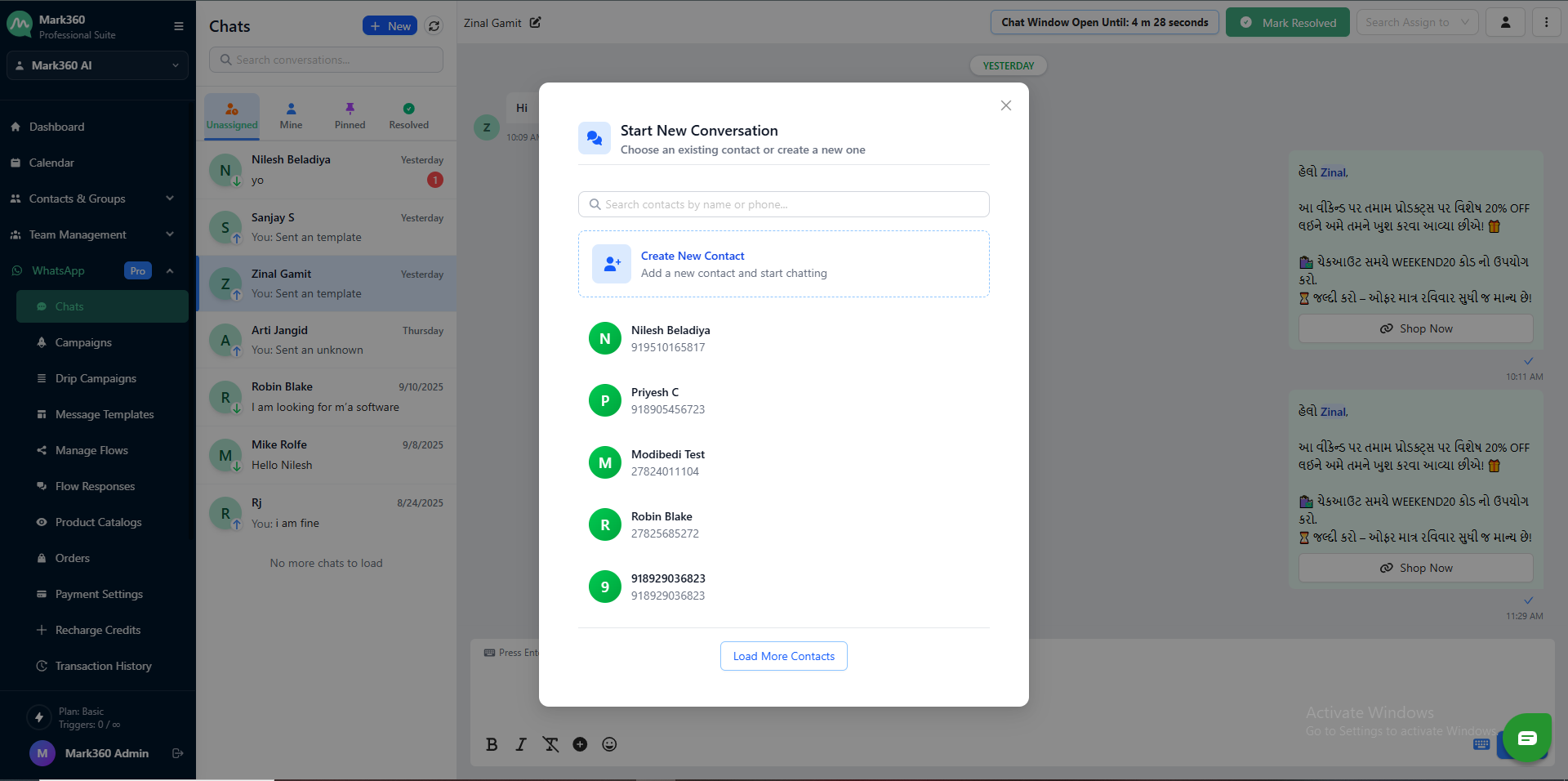
Task: Click Load More Contacts button
Action: point(783,656)
